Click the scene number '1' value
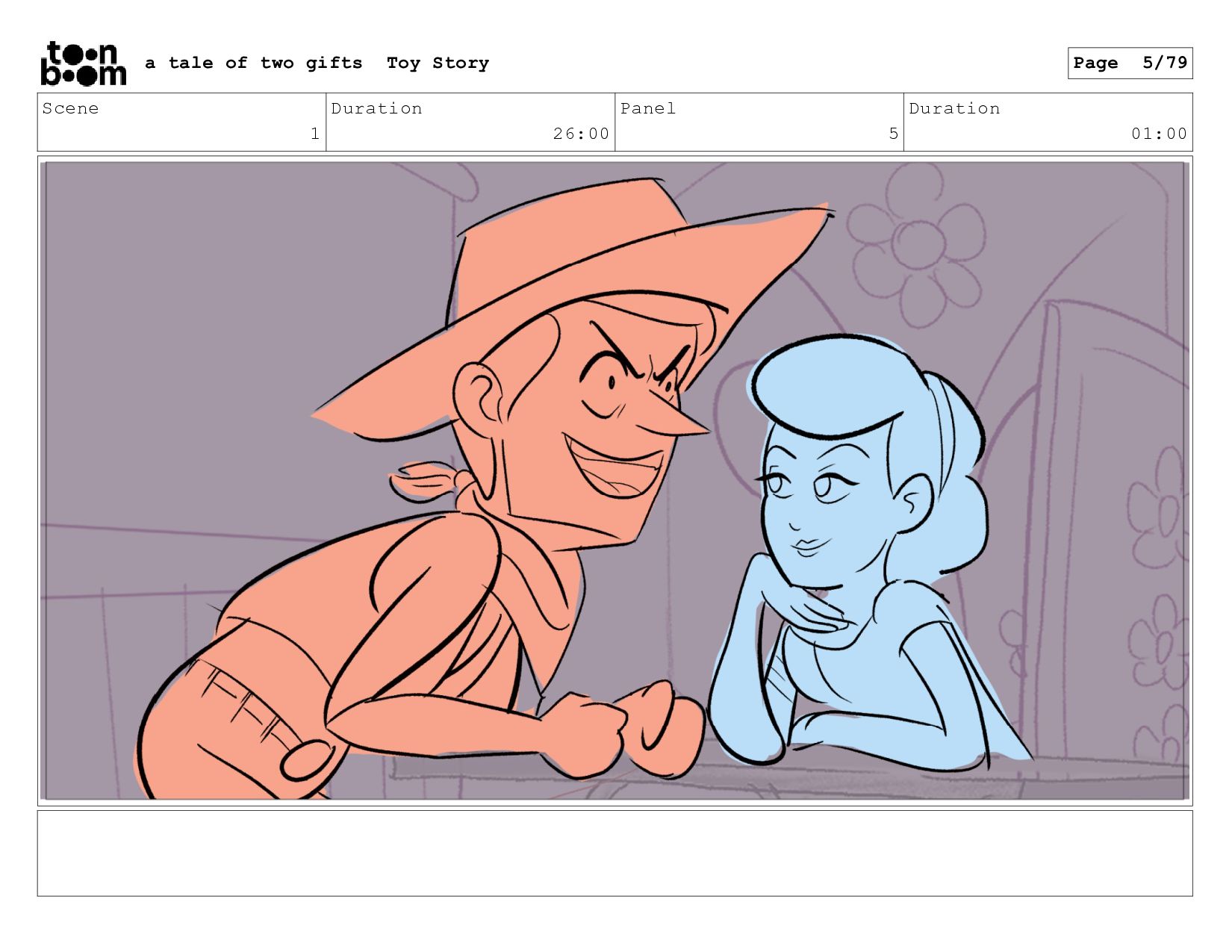The width and height of the screenshot is (1232, 952). click(315, 134)
